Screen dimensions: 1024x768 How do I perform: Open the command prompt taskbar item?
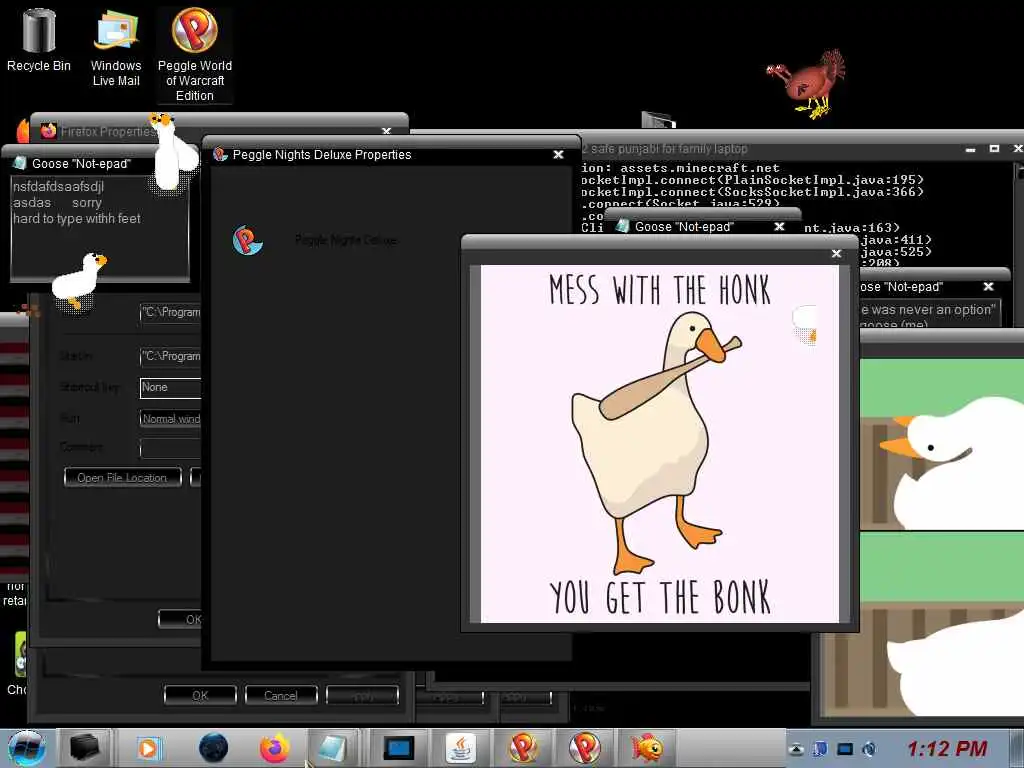398,748
